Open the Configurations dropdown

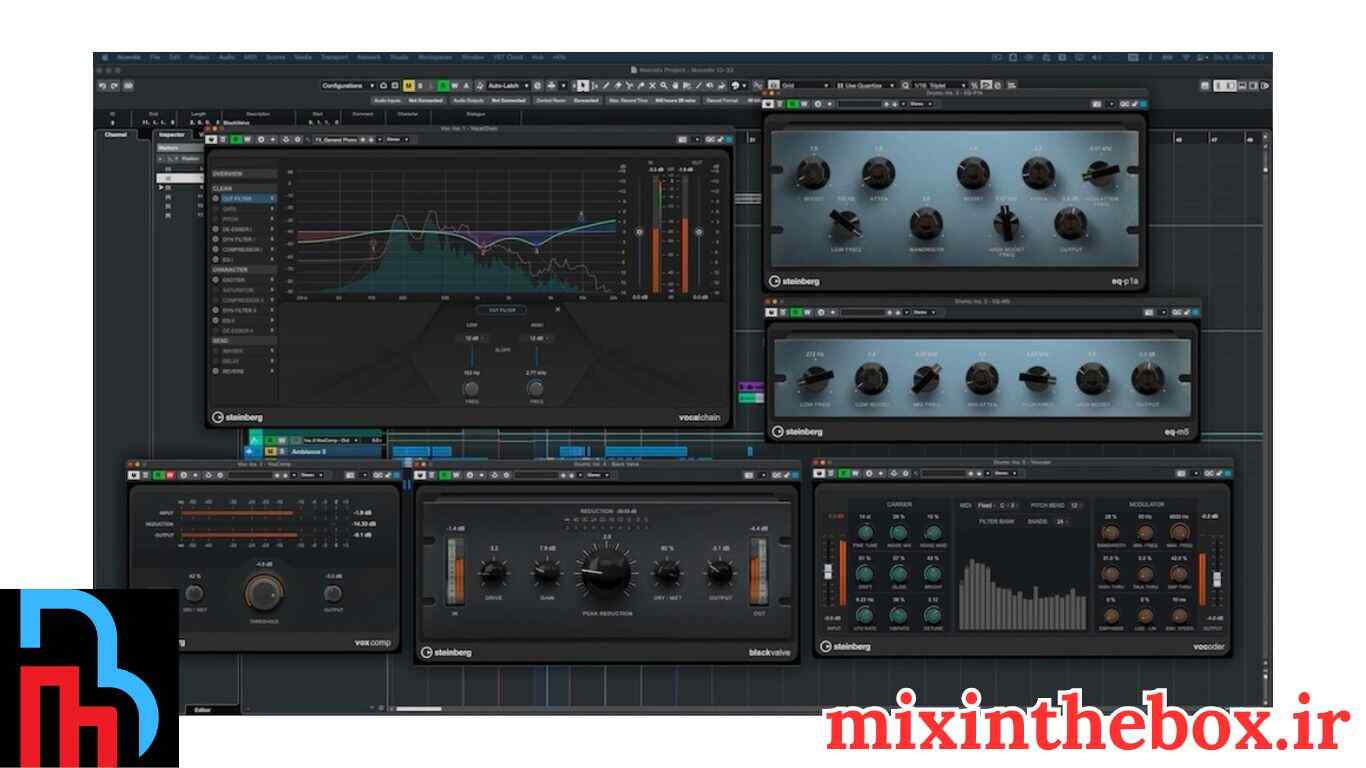[349, 85]
